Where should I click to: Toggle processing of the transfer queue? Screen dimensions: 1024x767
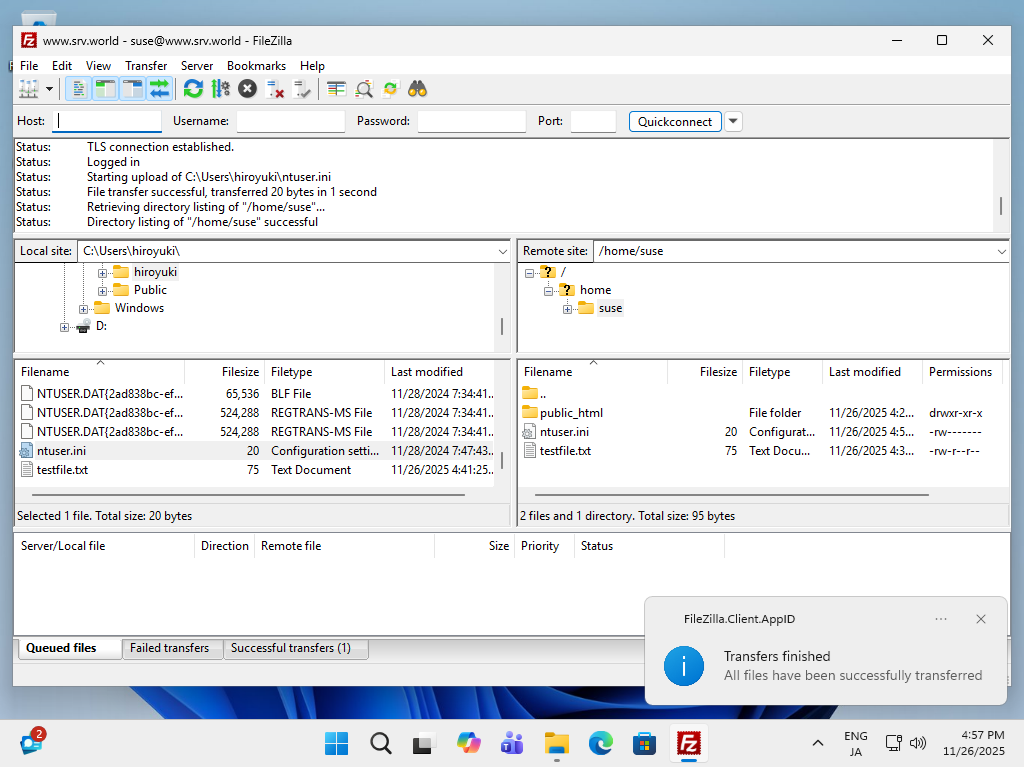220,89
